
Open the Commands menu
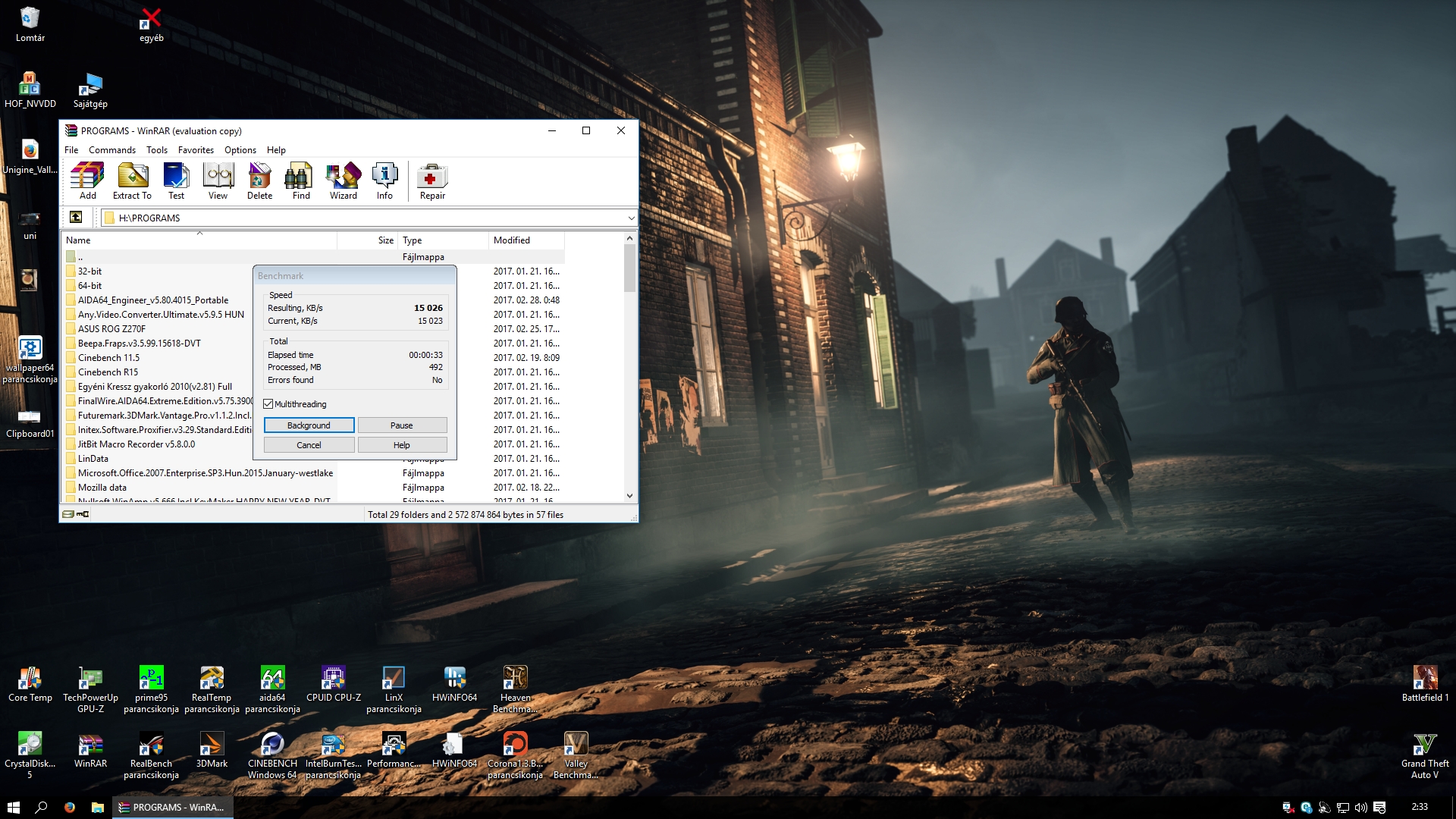pos(112,150)
